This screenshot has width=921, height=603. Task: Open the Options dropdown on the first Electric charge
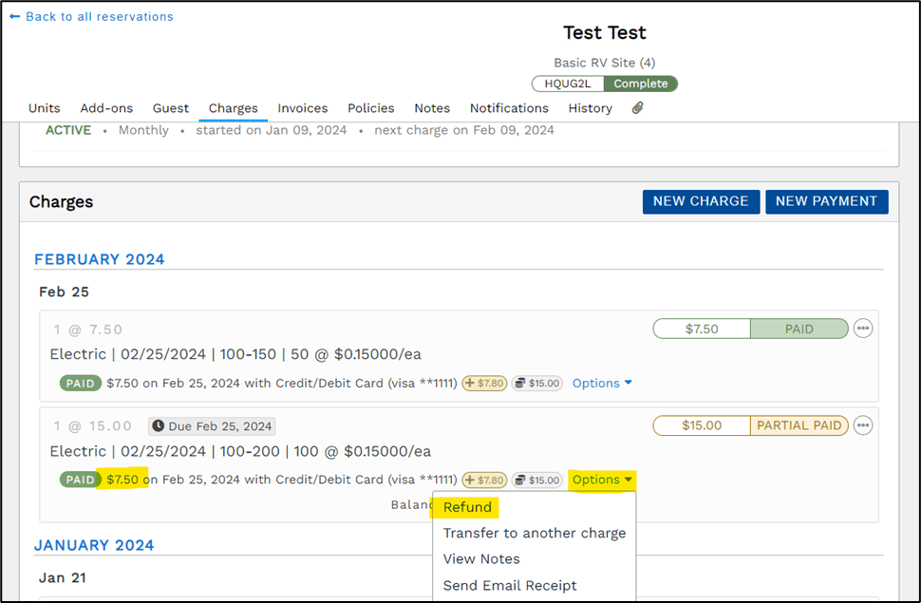click(601, 383)
